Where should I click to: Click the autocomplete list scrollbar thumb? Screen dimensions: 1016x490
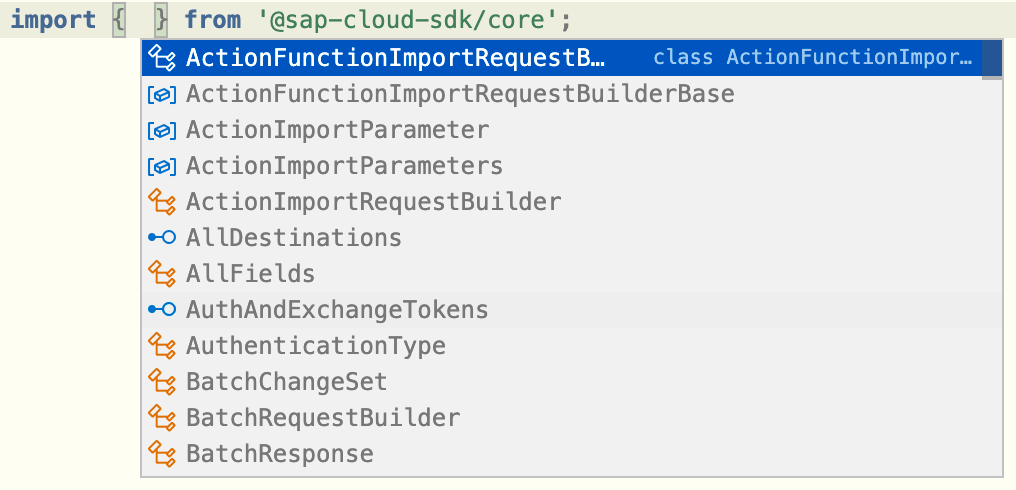tap(992, 60)
